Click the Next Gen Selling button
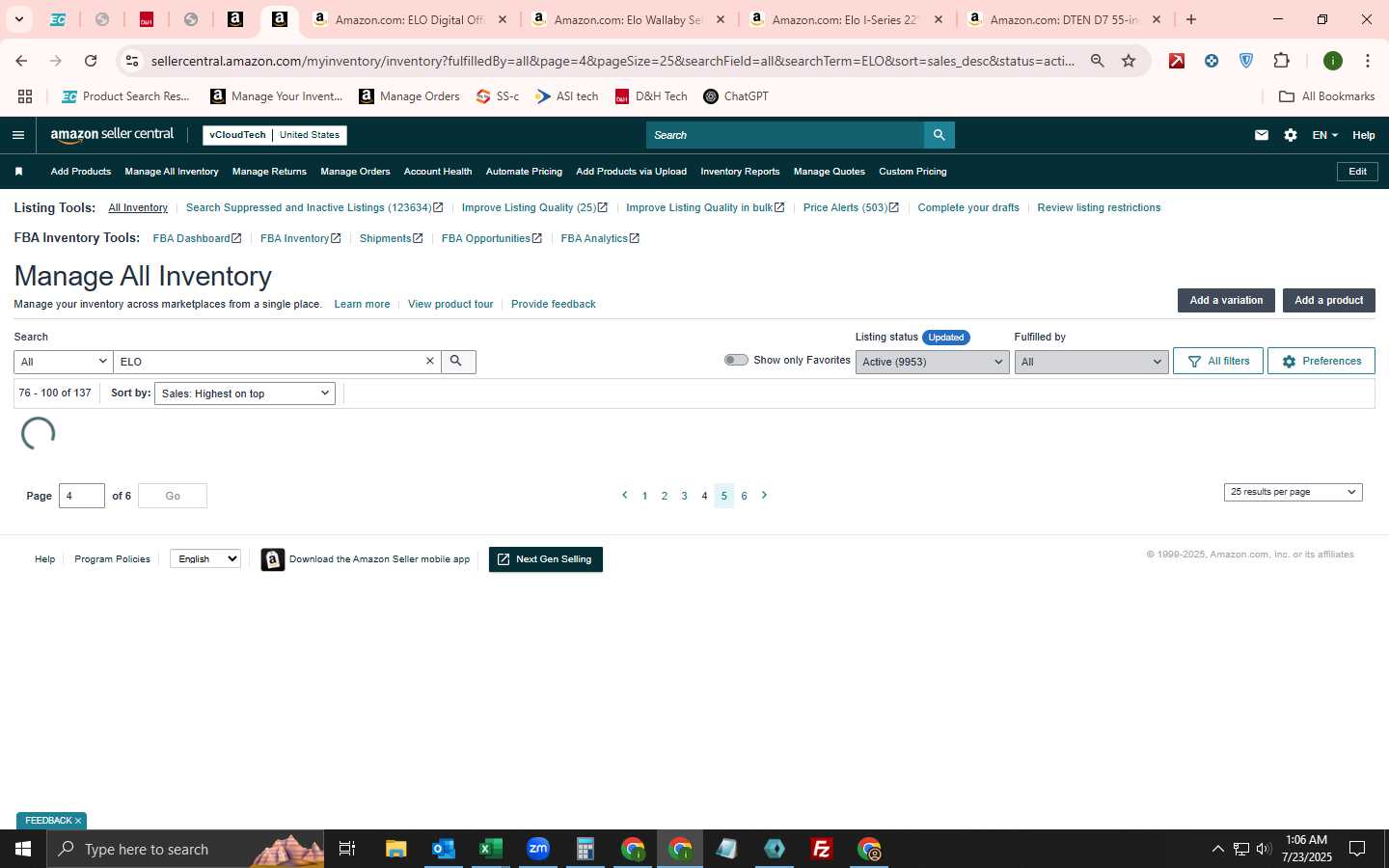 (546, 559)
